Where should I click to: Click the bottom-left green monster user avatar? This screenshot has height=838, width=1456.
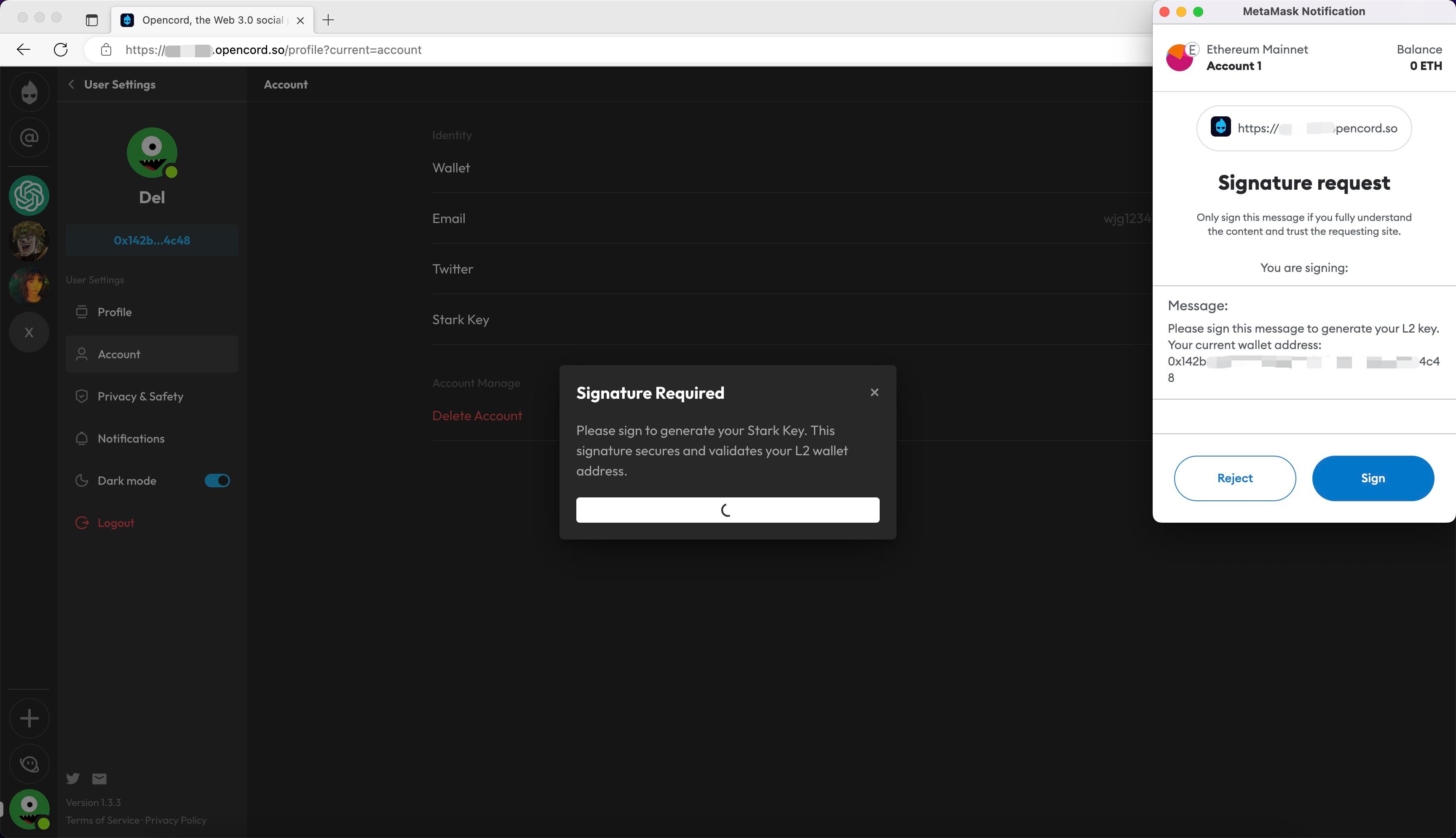click(29, 809)
